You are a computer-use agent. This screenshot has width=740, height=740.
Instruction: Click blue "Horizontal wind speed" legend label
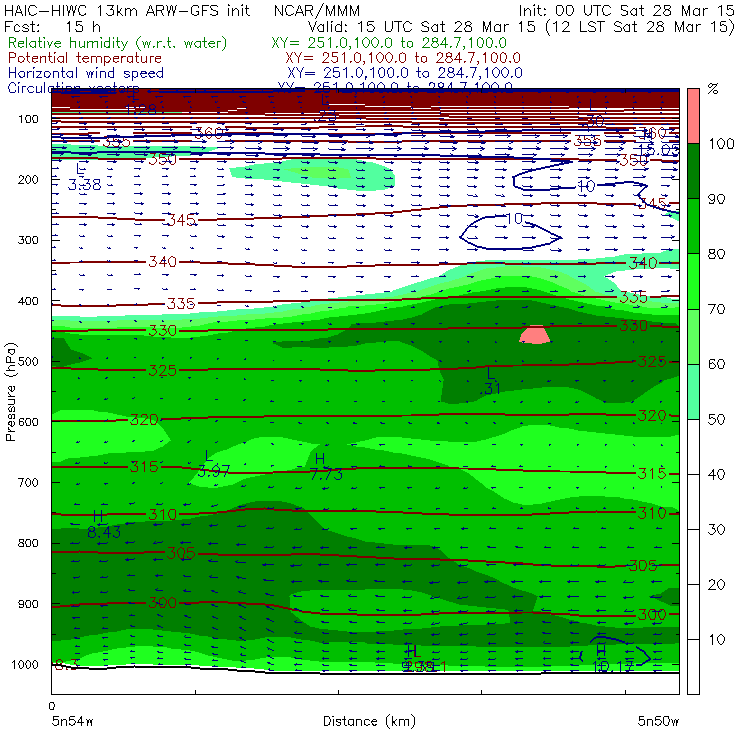click(x=86, y=73)
